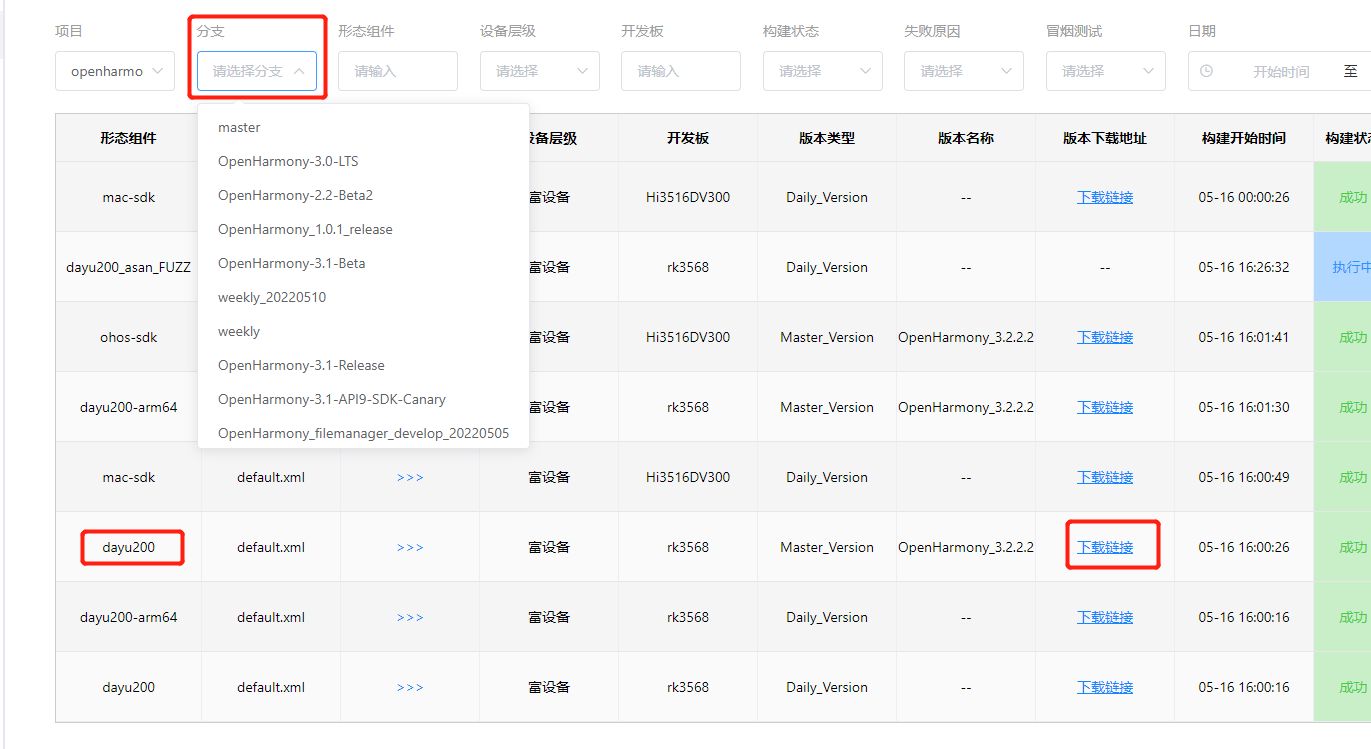Click 下载链接 for 05-16 16:01:30 build

click(x=1105, y=407)
